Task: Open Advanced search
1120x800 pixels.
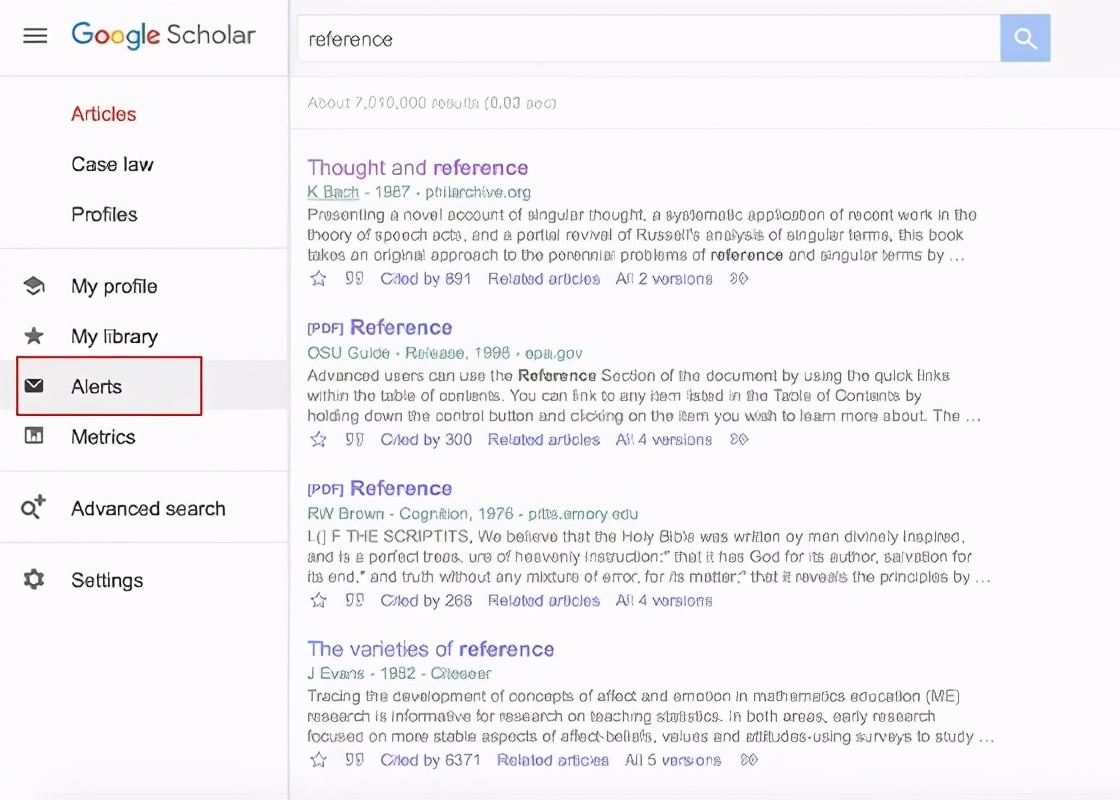Action: click(148, 509)
